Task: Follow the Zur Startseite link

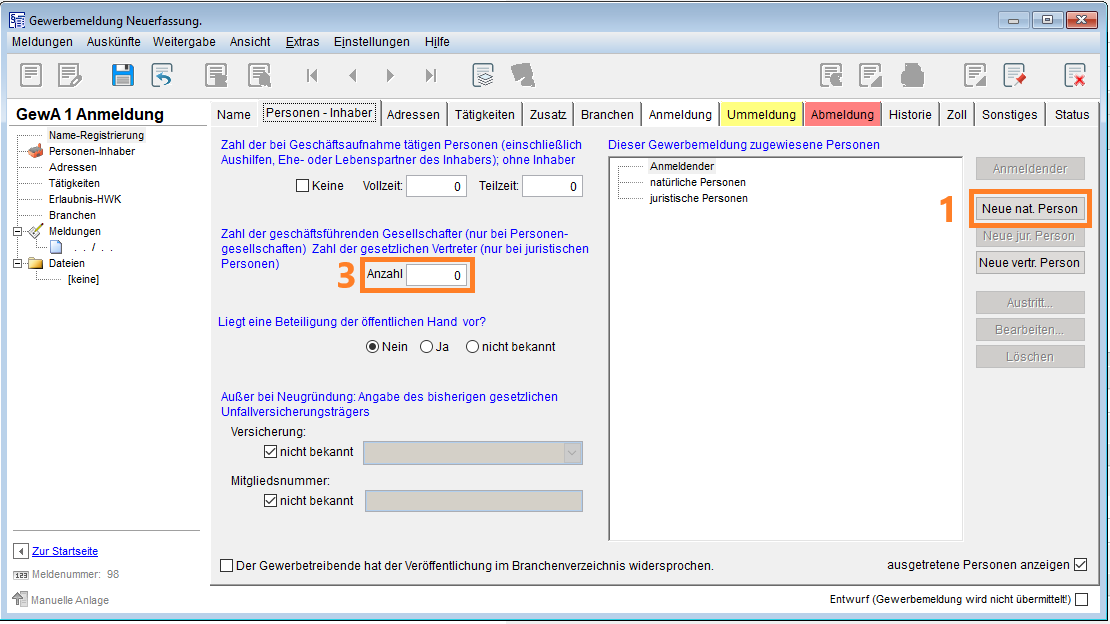Action: 65,551
